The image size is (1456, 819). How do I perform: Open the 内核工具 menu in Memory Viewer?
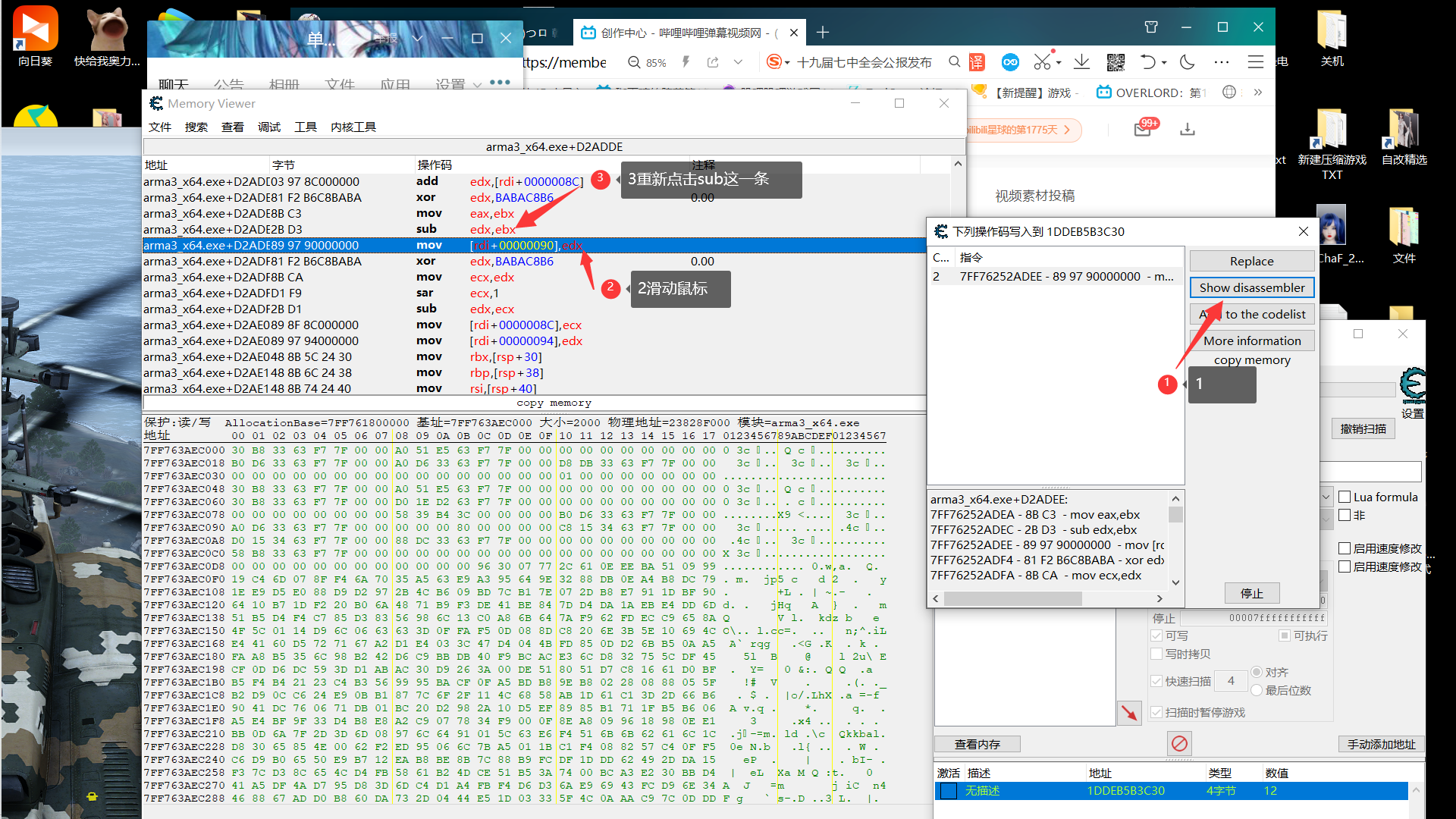click(x=353, y=127)
